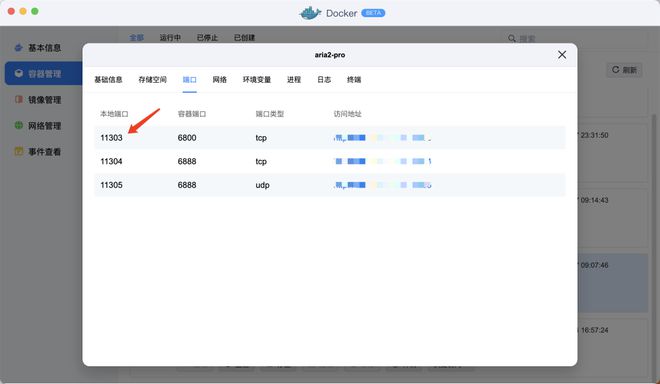Screen dimensions: 660x384
Task: Open 镜像管理 in the sidebar
Action: point(44,100)
